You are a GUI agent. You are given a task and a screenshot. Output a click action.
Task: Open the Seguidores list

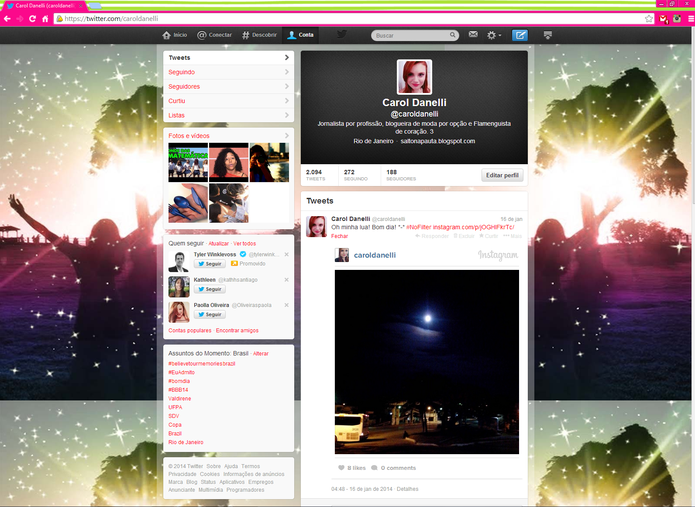(229, 86)
